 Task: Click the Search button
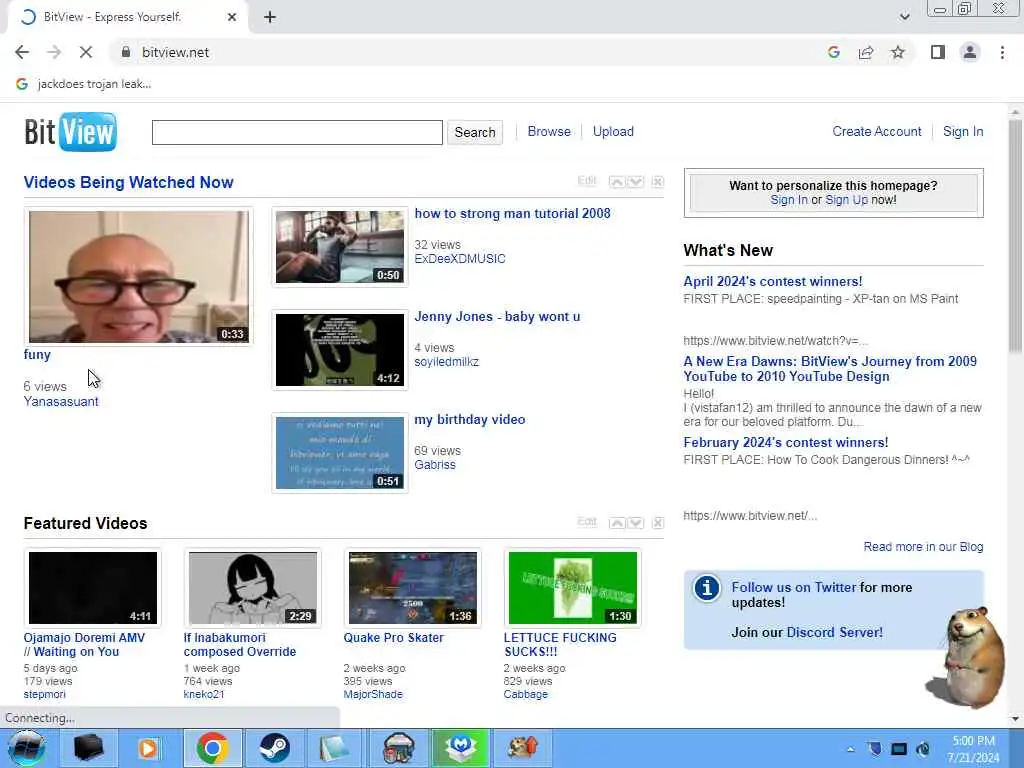[x=475, y=132]
